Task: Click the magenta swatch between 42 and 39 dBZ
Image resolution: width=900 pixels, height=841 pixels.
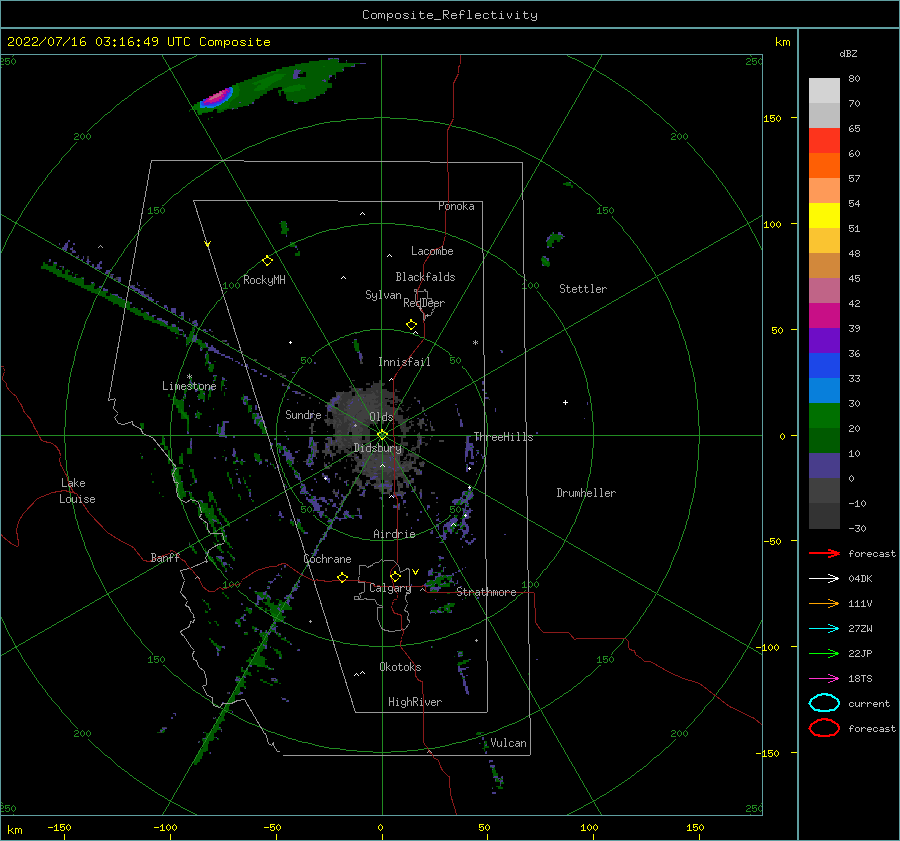Action: (x=824, y=316)
